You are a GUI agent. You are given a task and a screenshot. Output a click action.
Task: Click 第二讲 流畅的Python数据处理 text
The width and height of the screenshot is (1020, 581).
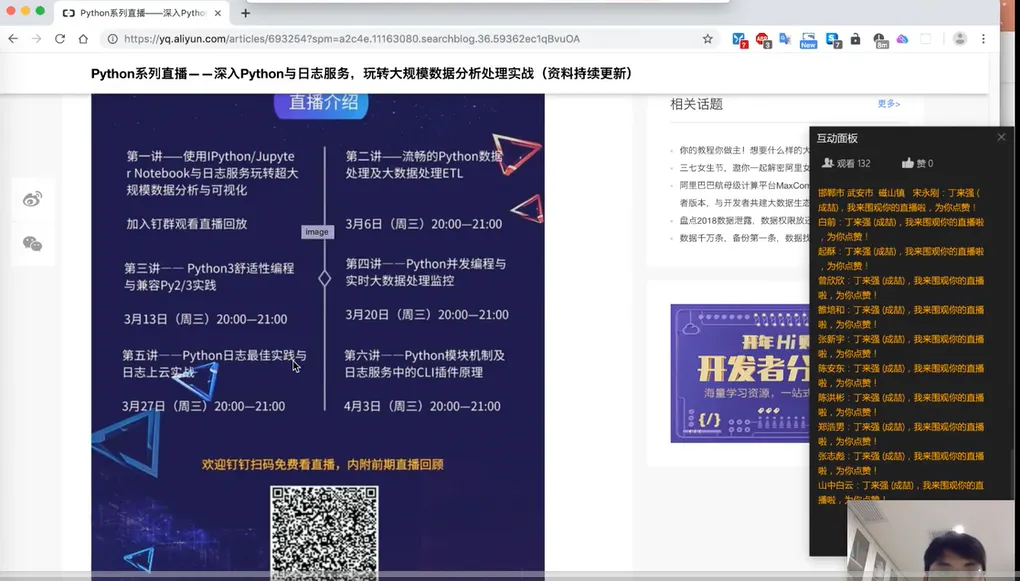pos(423,165)
